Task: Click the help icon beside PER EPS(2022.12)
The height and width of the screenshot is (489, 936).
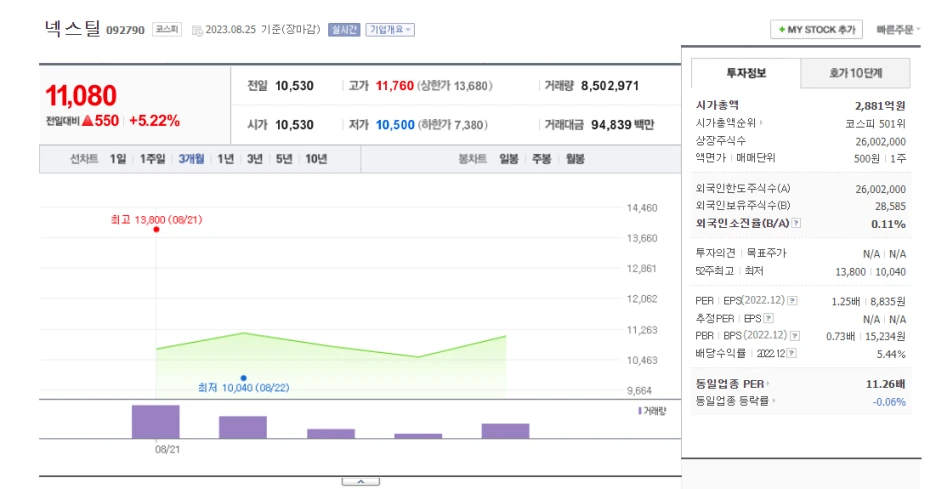Action: (x=792, y=300)
